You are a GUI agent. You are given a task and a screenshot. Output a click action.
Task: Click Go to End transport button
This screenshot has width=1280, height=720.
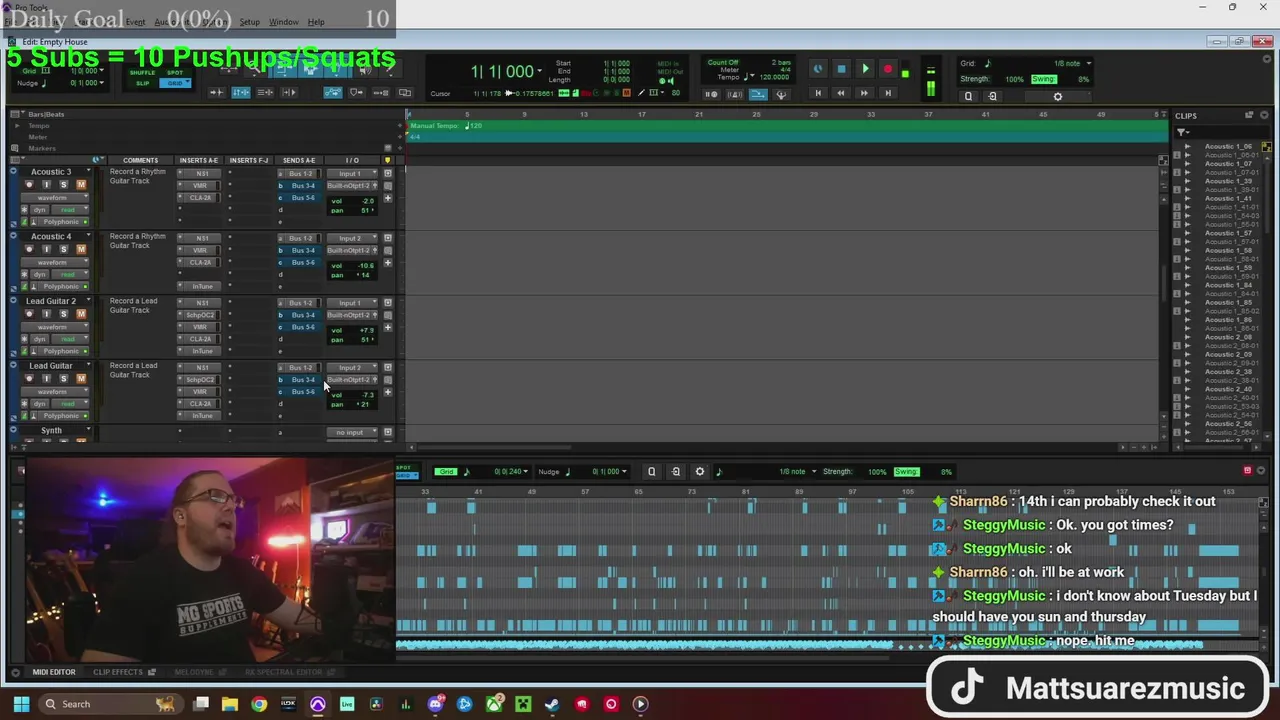887,93
